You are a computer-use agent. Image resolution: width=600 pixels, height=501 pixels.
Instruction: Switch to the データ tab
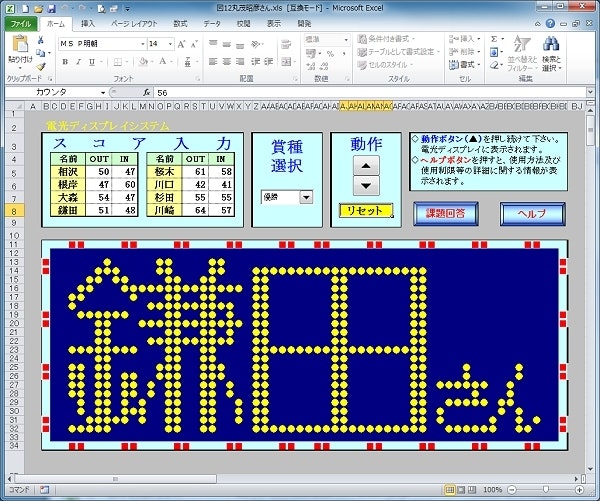pos(212,24)
